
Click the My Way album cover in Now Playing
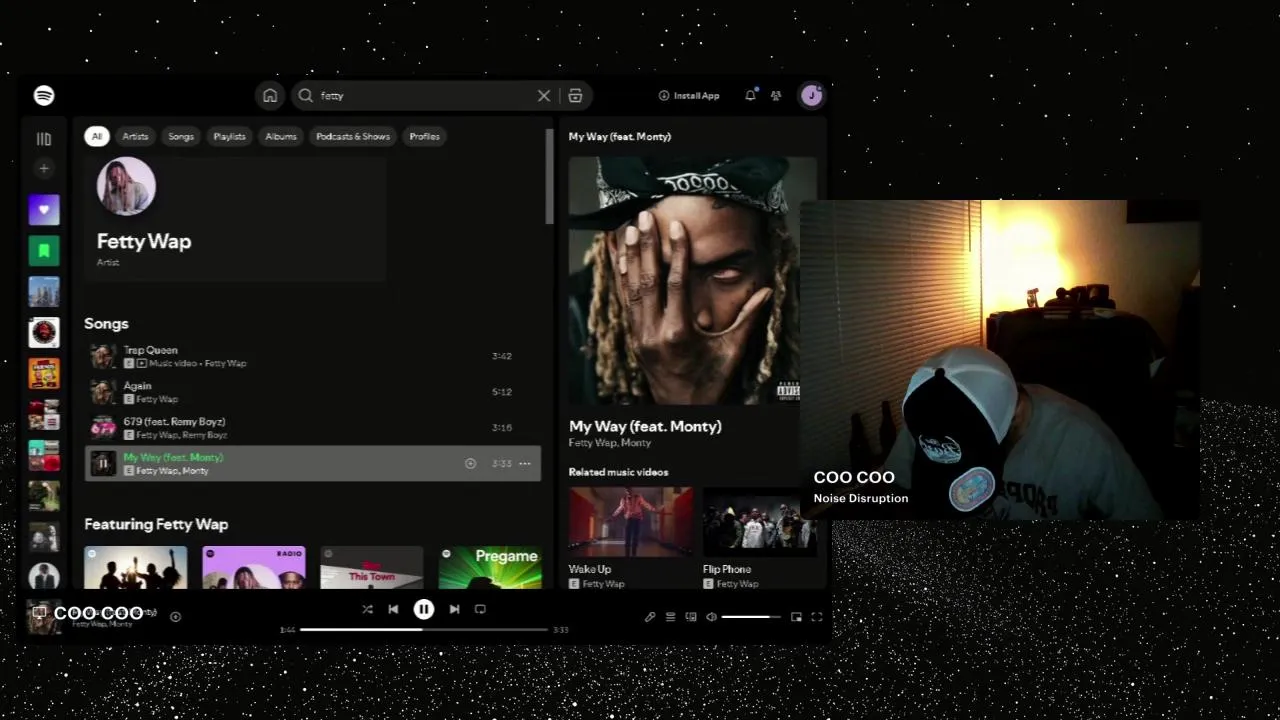pyautogui.click(x=692, y=280)
